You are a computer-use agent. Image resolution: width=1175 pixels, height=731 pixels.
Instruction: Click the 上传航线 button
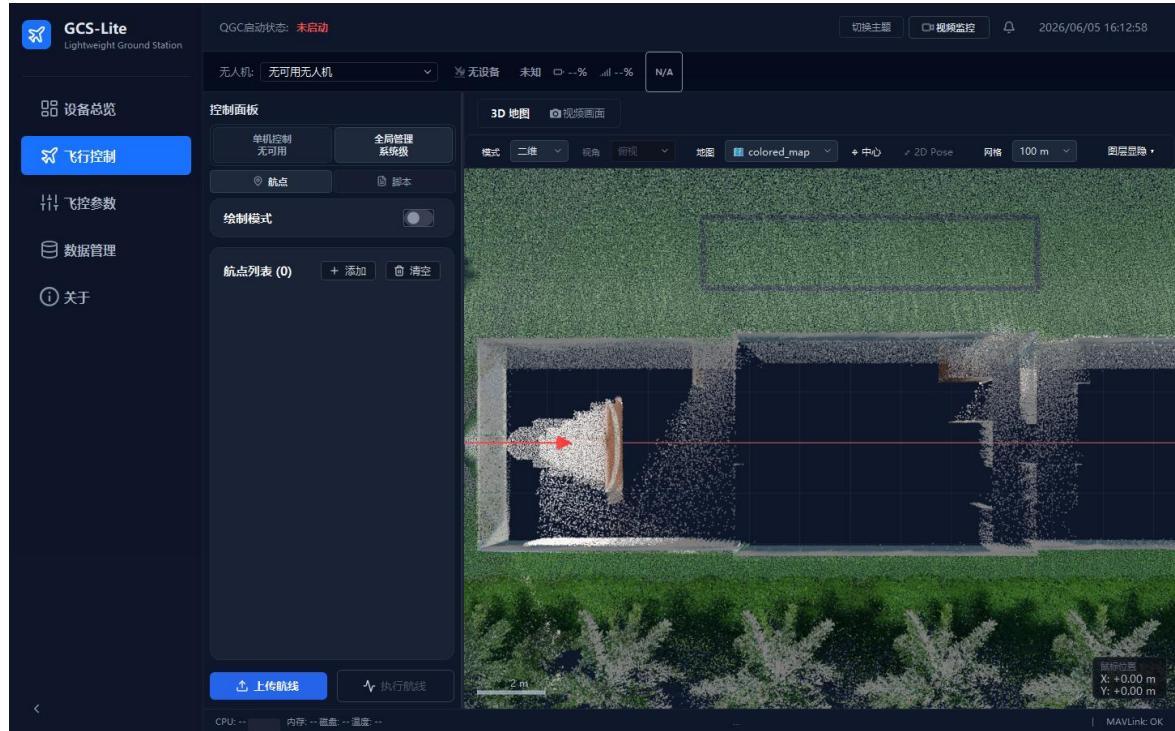pyautogui.click(x=268, y=686)
